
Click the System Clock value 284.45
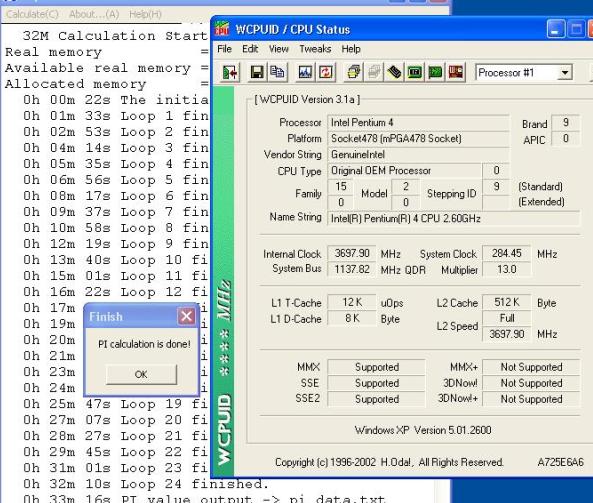point(507,253)
